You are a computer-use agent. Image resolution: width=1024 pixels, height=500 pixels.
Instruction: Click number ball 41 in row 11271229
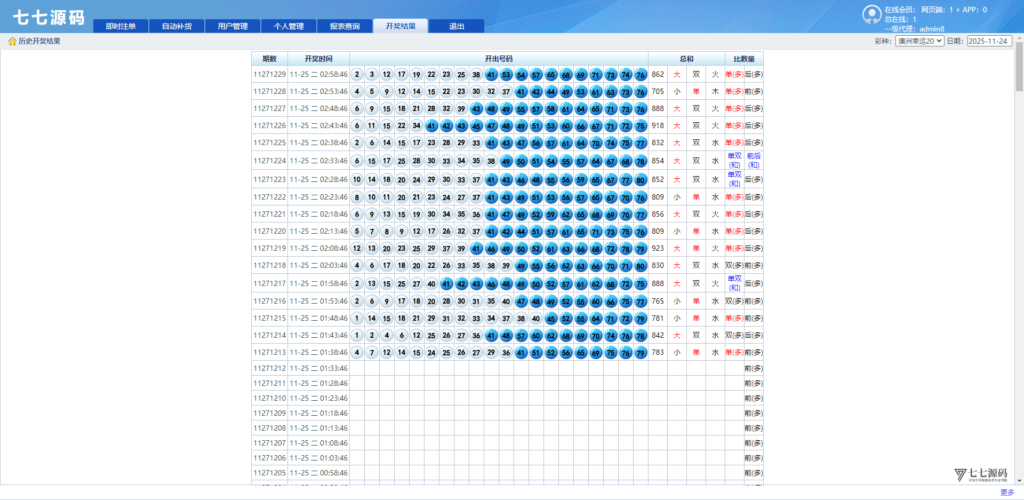point(492,74)
